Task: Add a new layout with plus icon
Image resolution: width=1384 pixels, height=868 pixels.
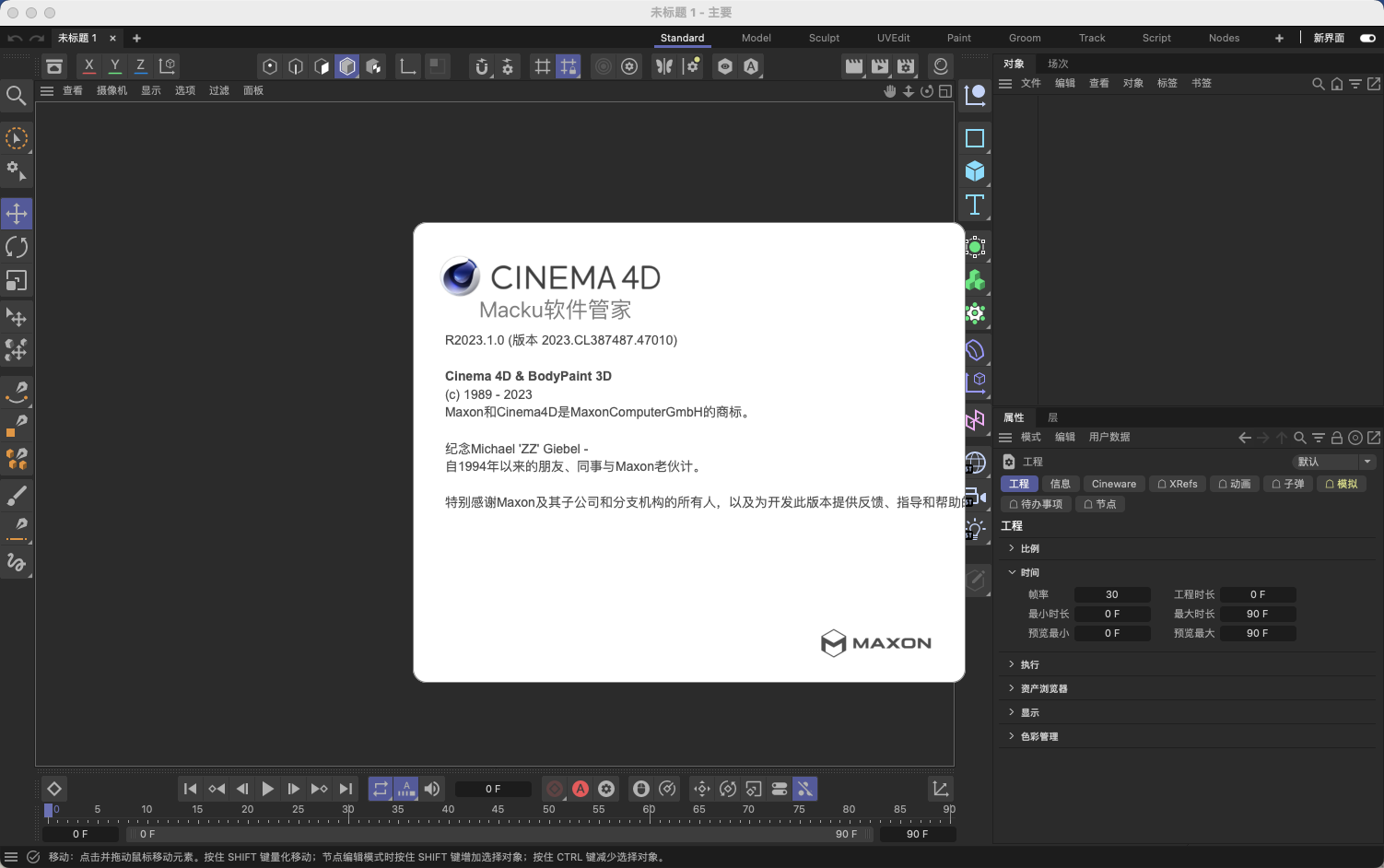Action: pyautogui.click(x=1279, y=38)
